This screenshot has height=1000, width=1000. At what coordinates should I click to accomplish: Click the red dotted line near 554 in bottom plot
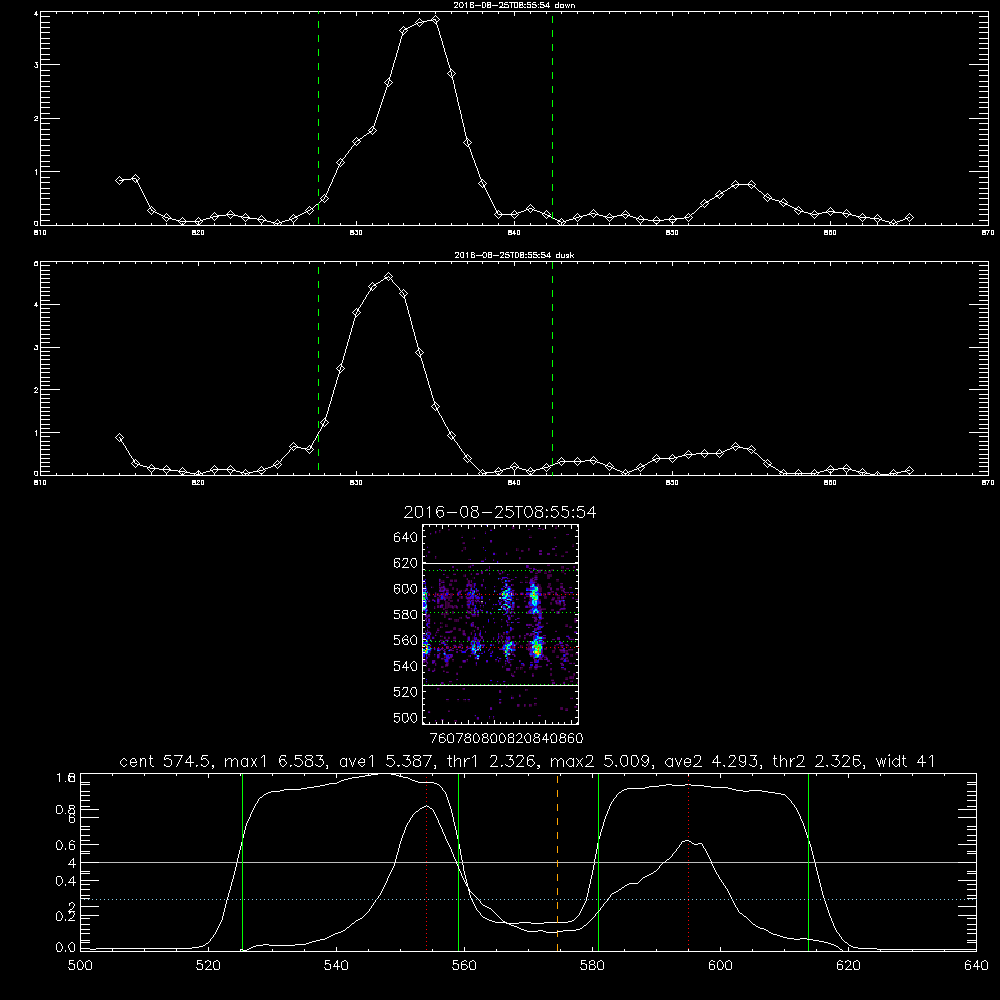[427, 863]
